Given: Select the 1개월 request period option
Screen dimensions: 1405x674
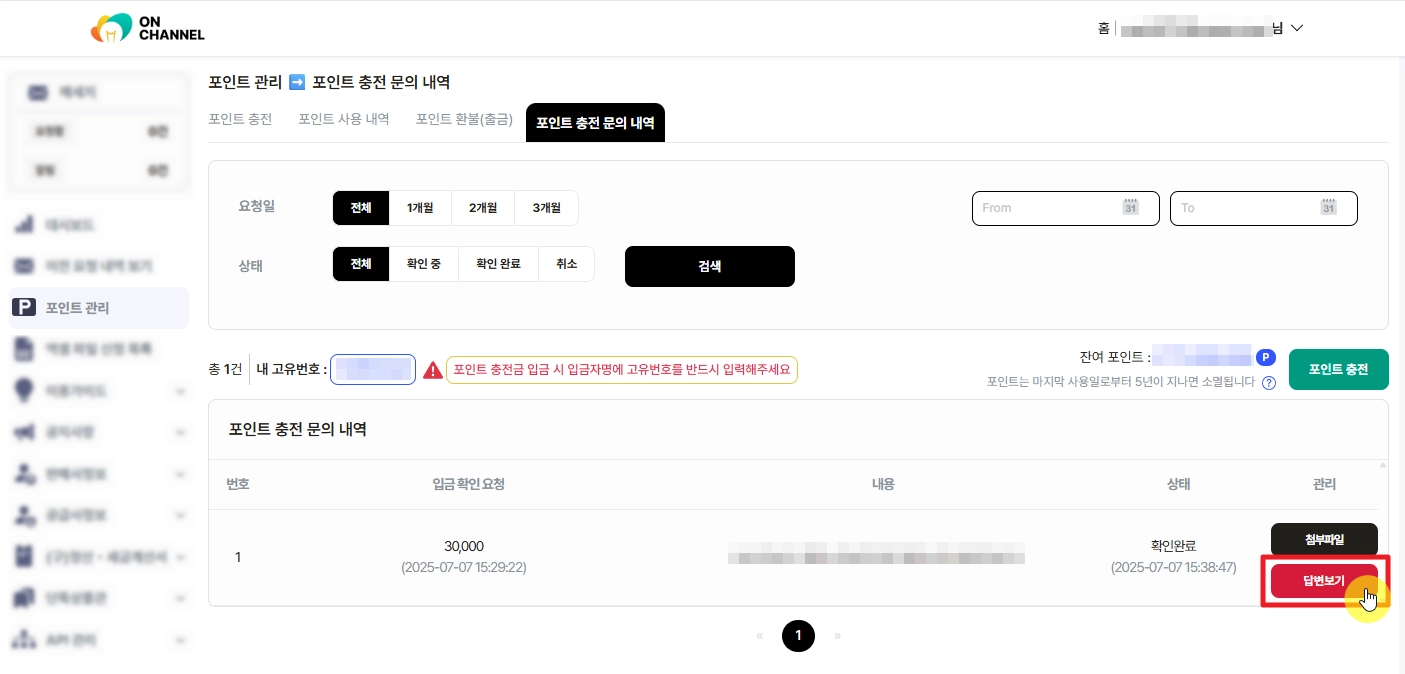Looking at the screenshot, I should (420, 208).
